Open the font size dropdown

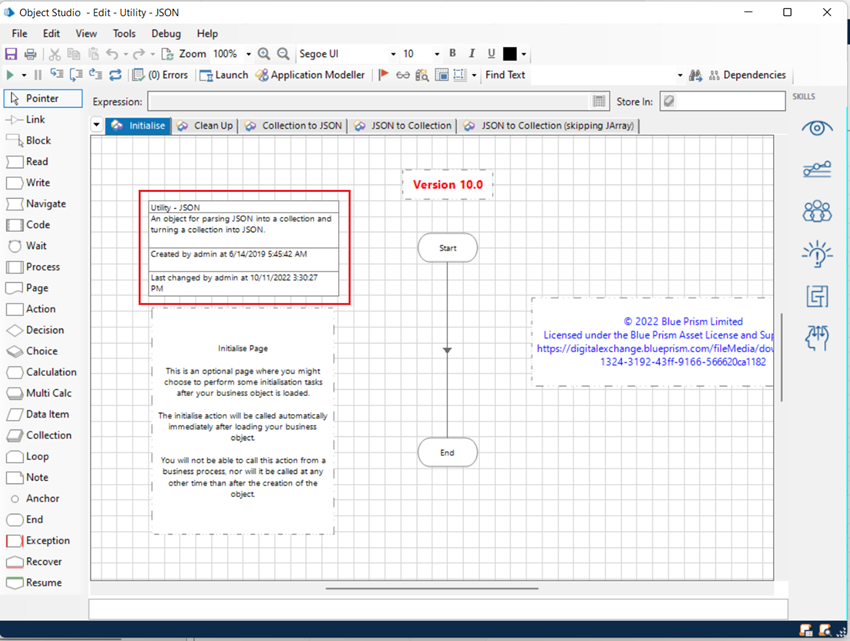[436, 54]
